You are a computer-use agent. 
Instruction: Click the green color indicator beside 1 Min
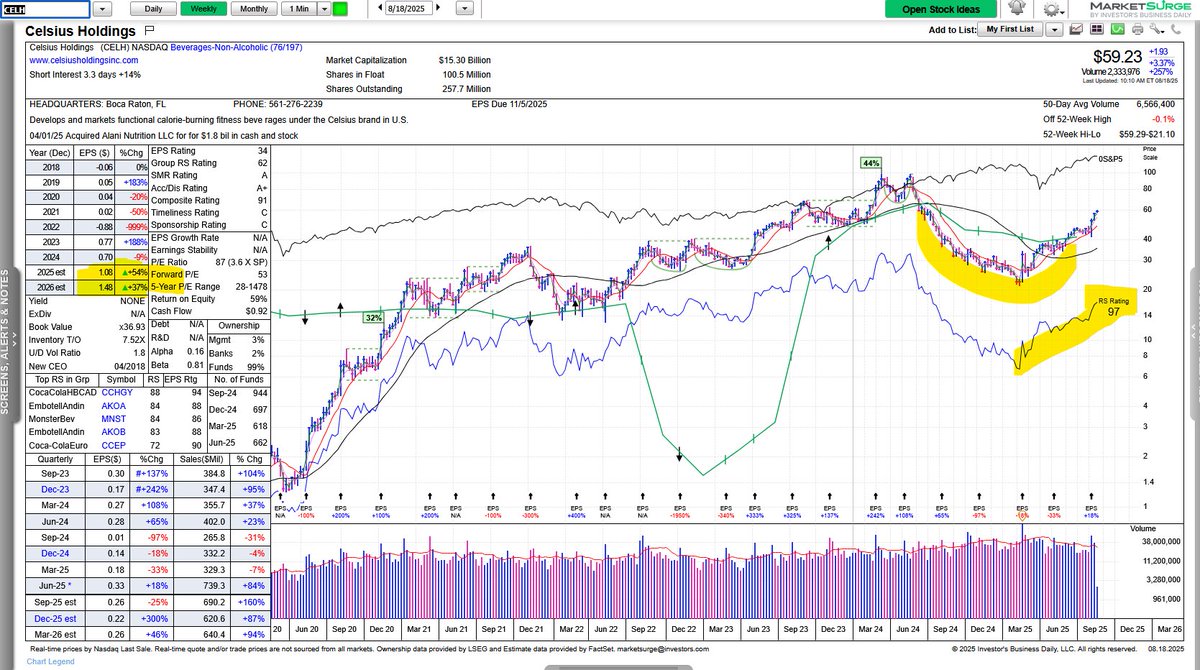(339, 8)
